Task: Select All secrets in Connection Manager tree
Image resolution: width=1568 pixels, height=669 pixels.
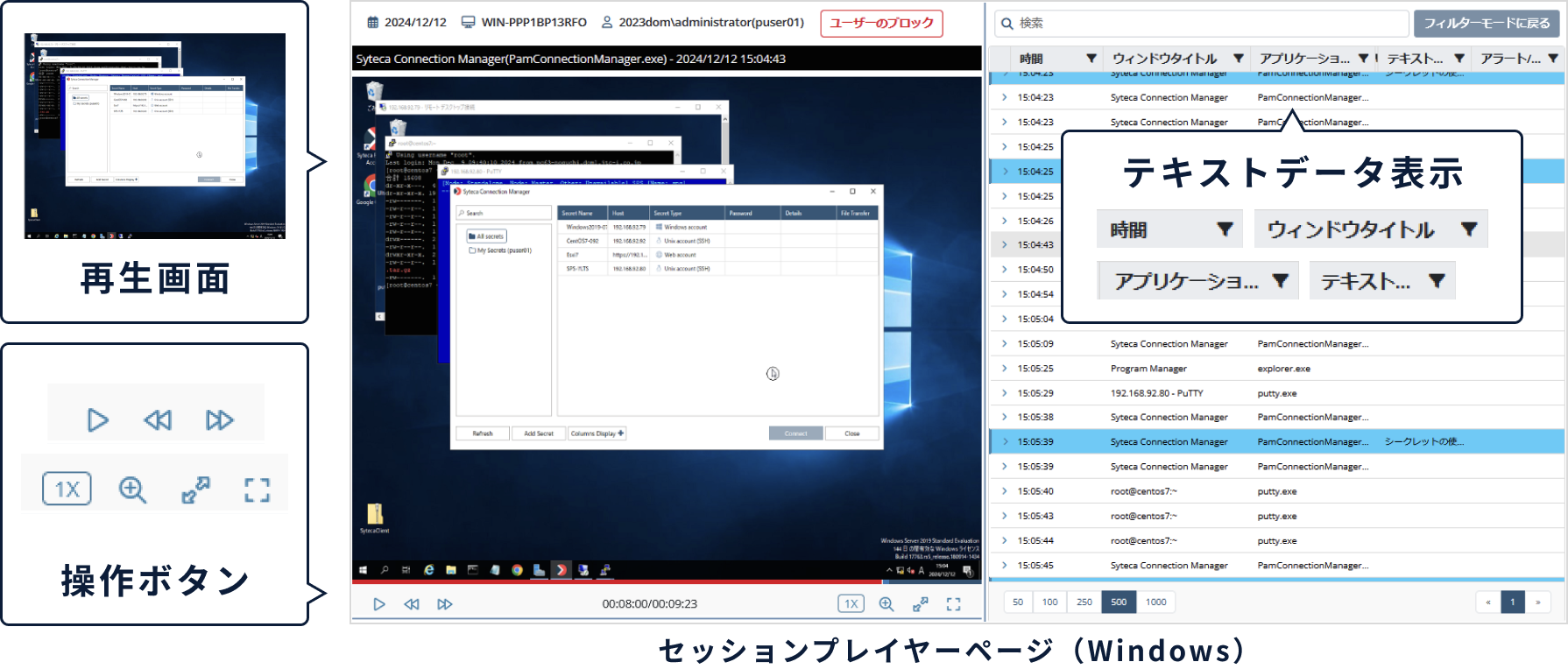Action: (487, 236)
